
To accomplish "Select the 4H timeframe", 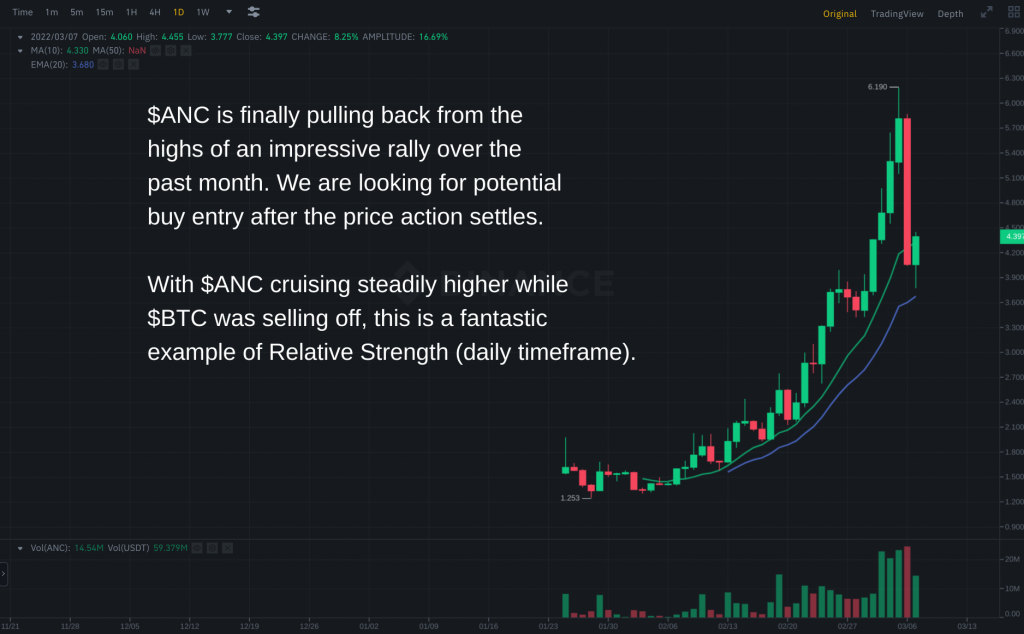I will point(155,12).
